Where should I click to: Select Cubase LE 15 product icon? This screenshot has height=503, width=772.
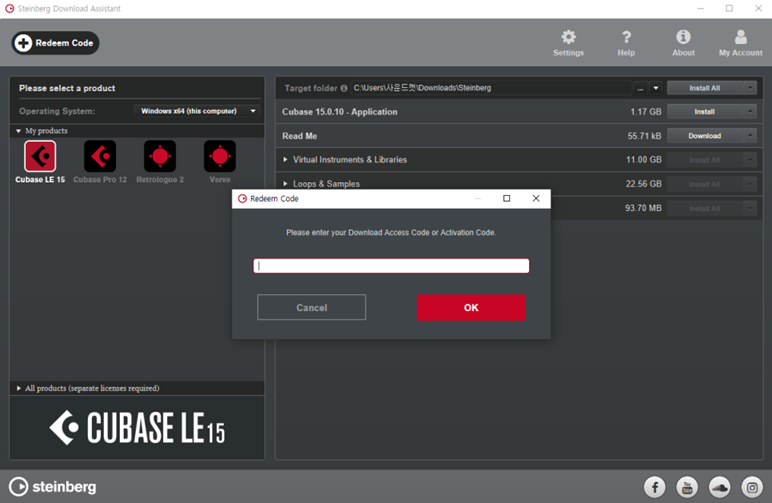(40, 157)
